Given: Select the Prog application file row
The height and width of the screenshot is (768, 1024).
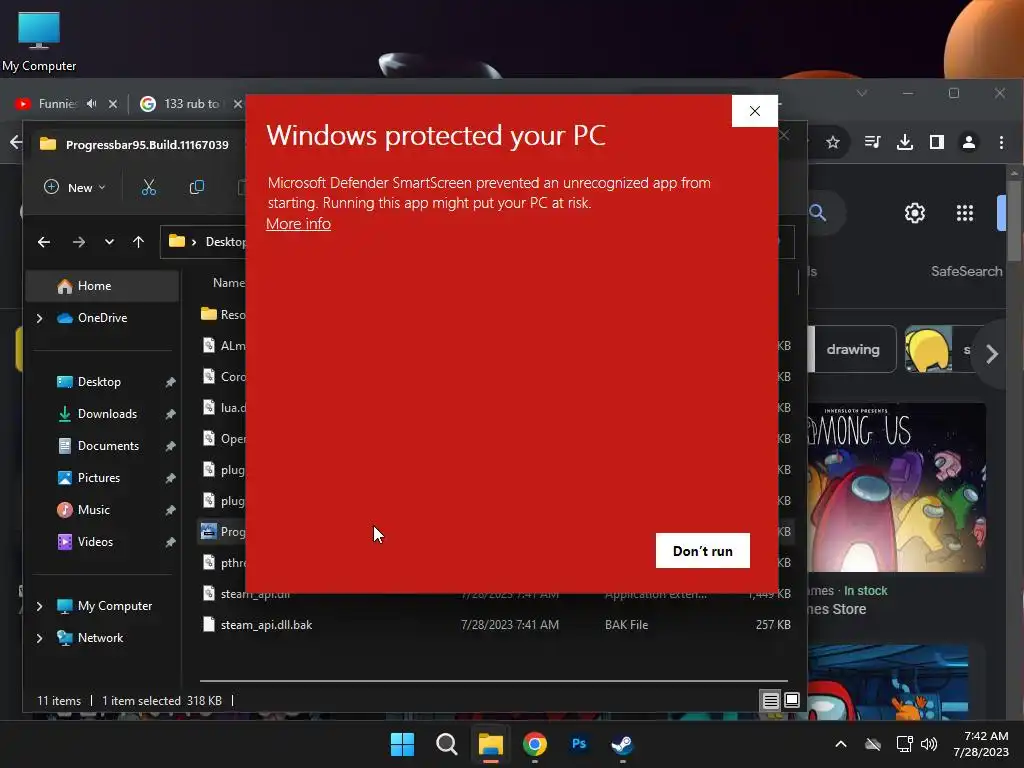Looking at the screenshot, I should pos(222,532).
